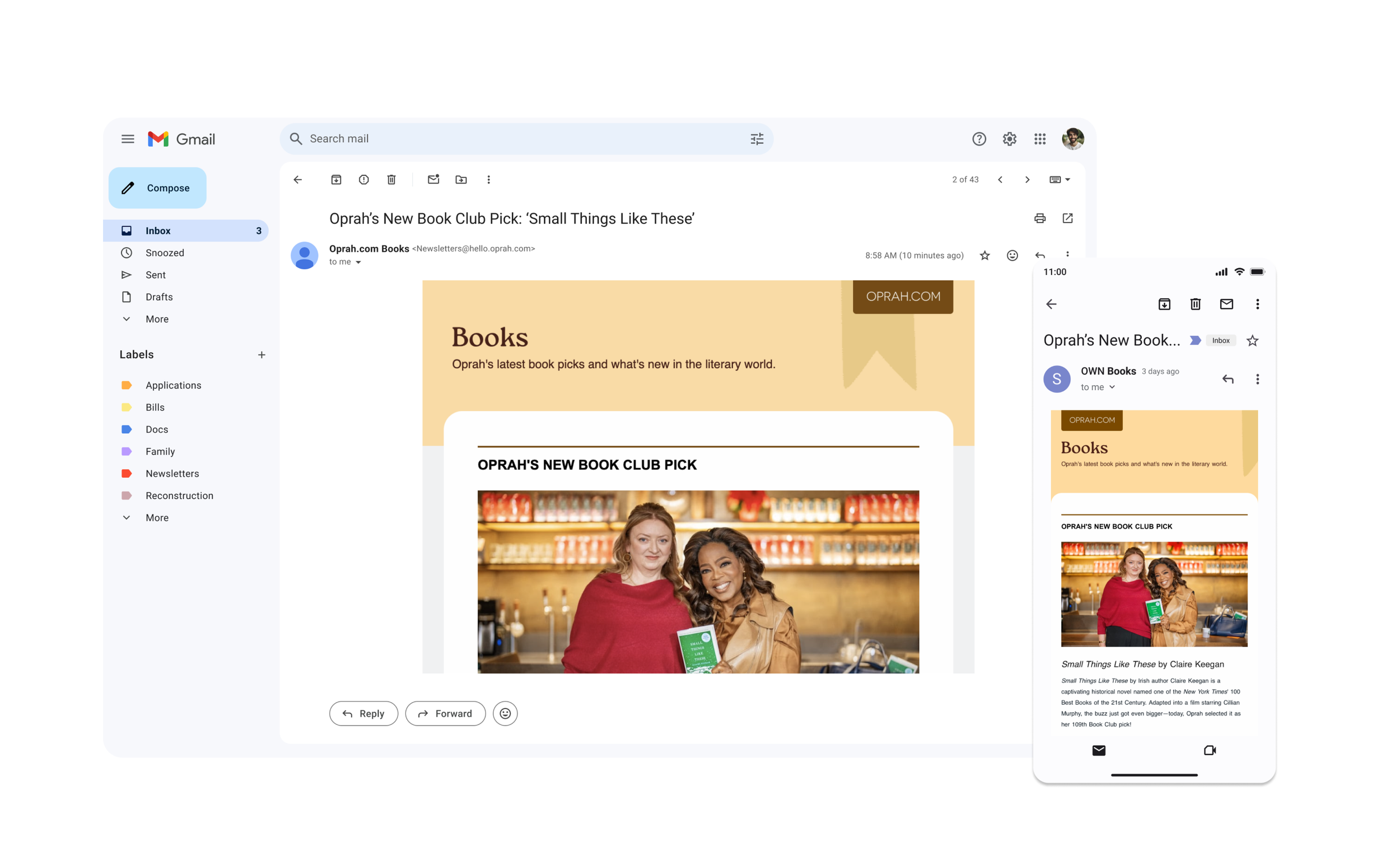Click the Forward button
1400x861 pixels.
tap(445, 714)
